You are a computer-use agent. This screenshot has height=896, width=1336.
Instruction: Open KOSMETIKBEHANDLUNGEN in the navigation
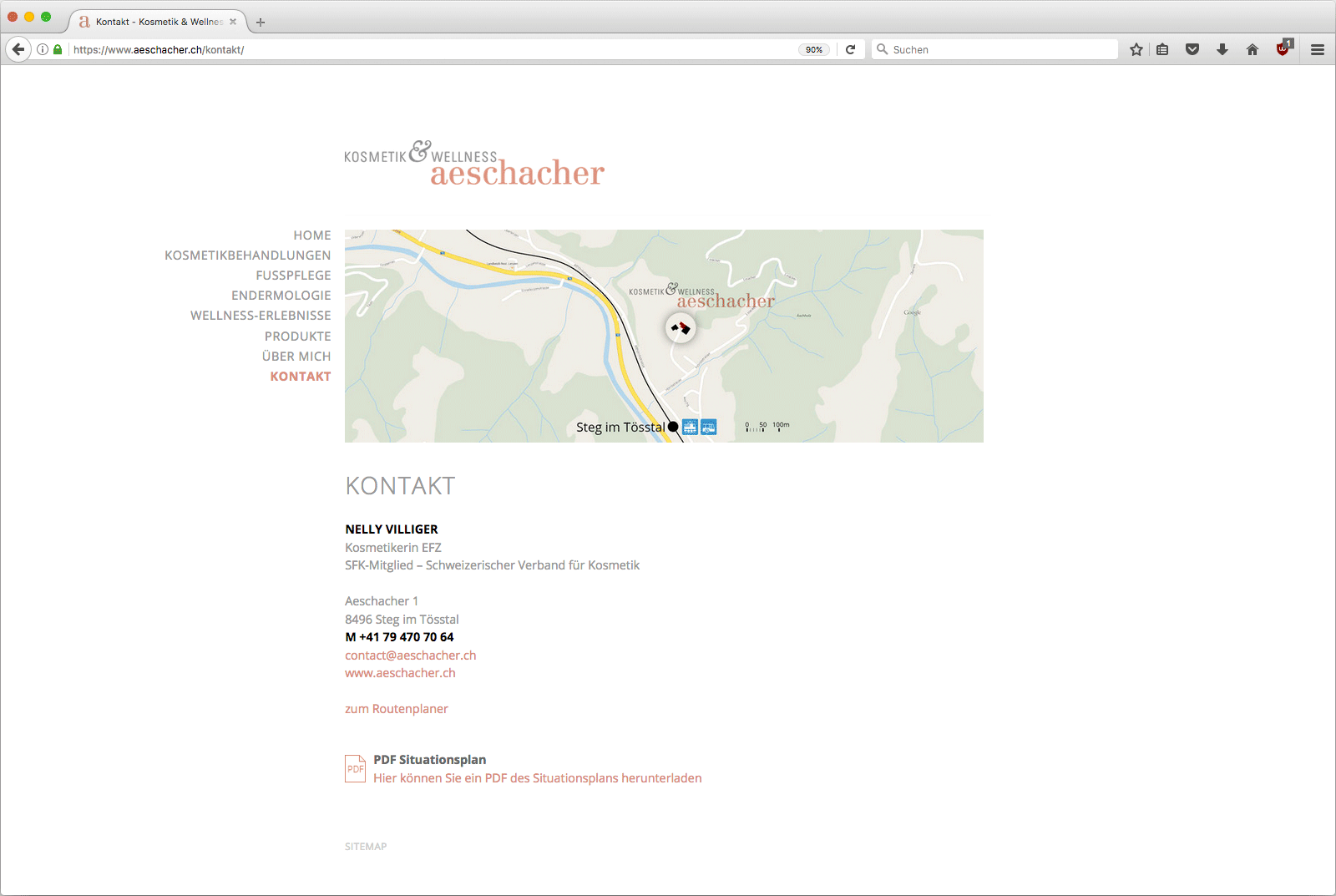pyautogui.click(x=247, y=256)
